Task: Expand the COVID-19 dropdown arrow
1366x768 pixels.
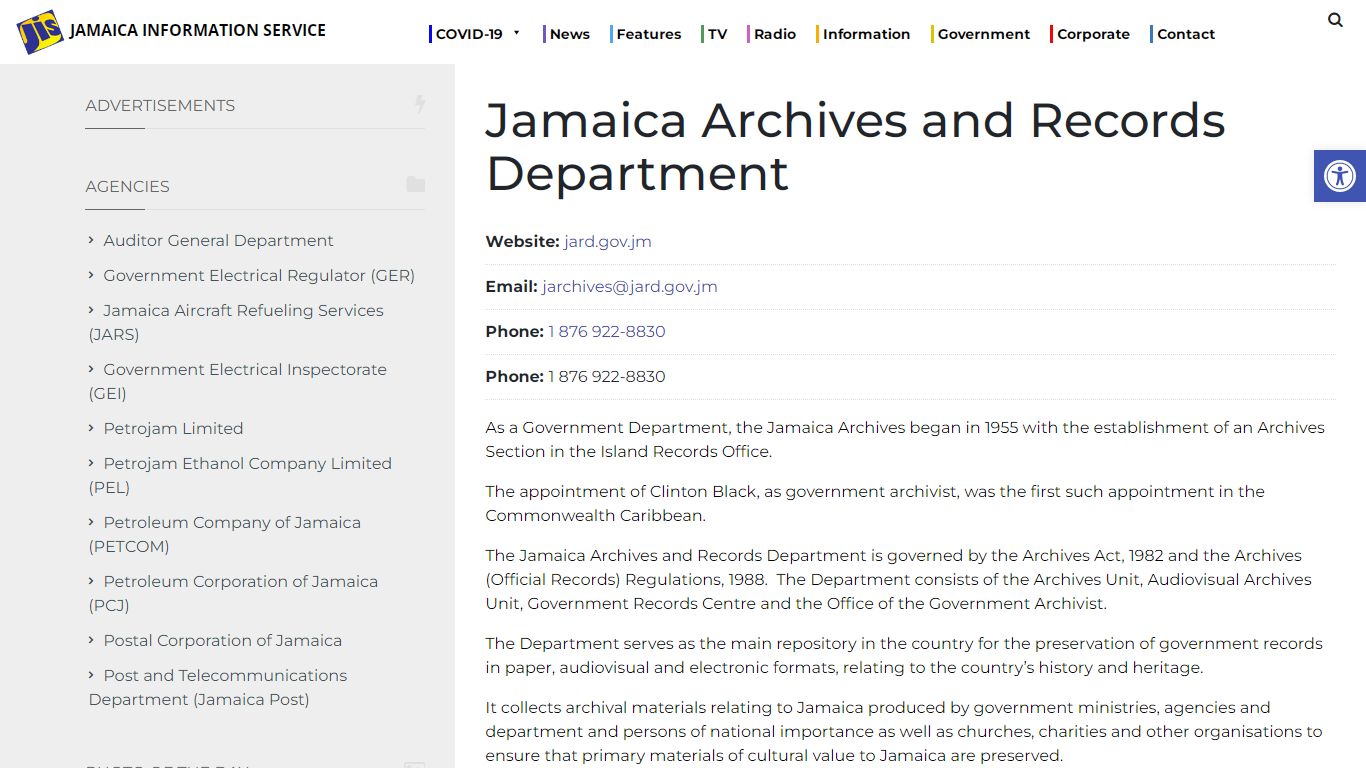Action: click(517, 33)
